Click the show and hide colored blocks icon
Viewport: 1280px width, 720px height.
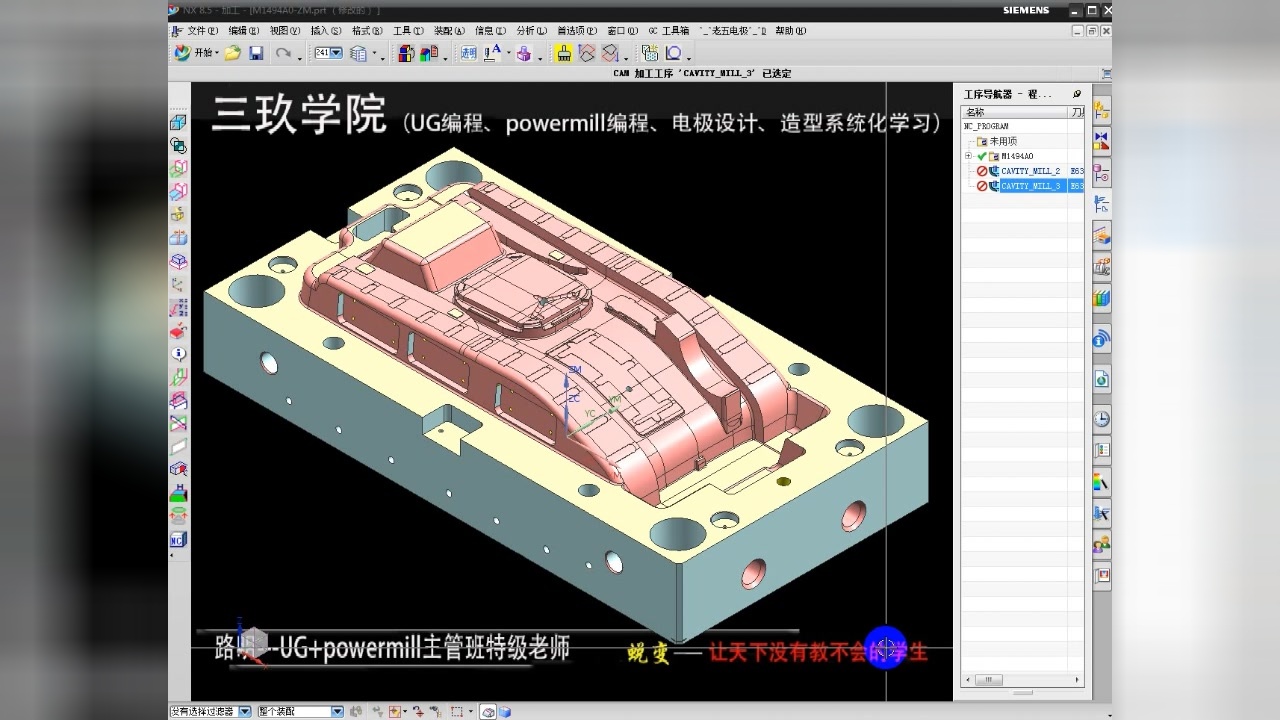(406, 53)
